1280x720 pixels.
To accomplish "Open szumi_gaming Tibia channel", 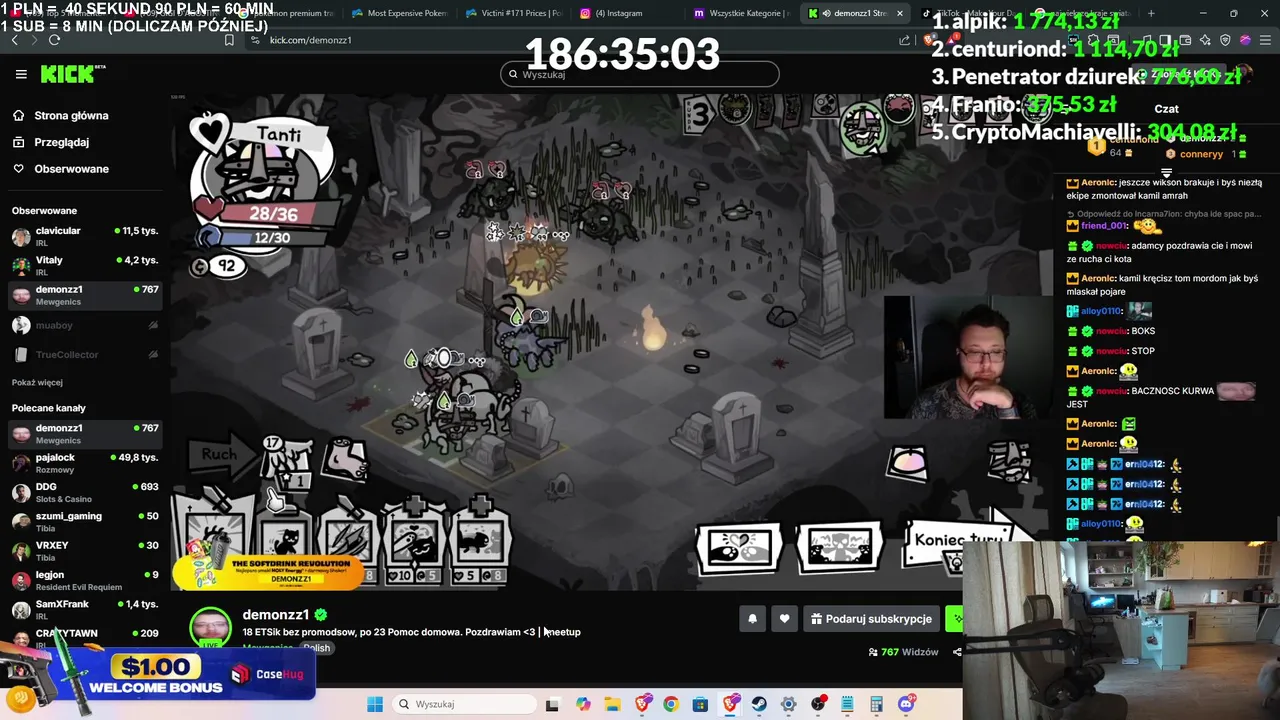I will point(85,521).
